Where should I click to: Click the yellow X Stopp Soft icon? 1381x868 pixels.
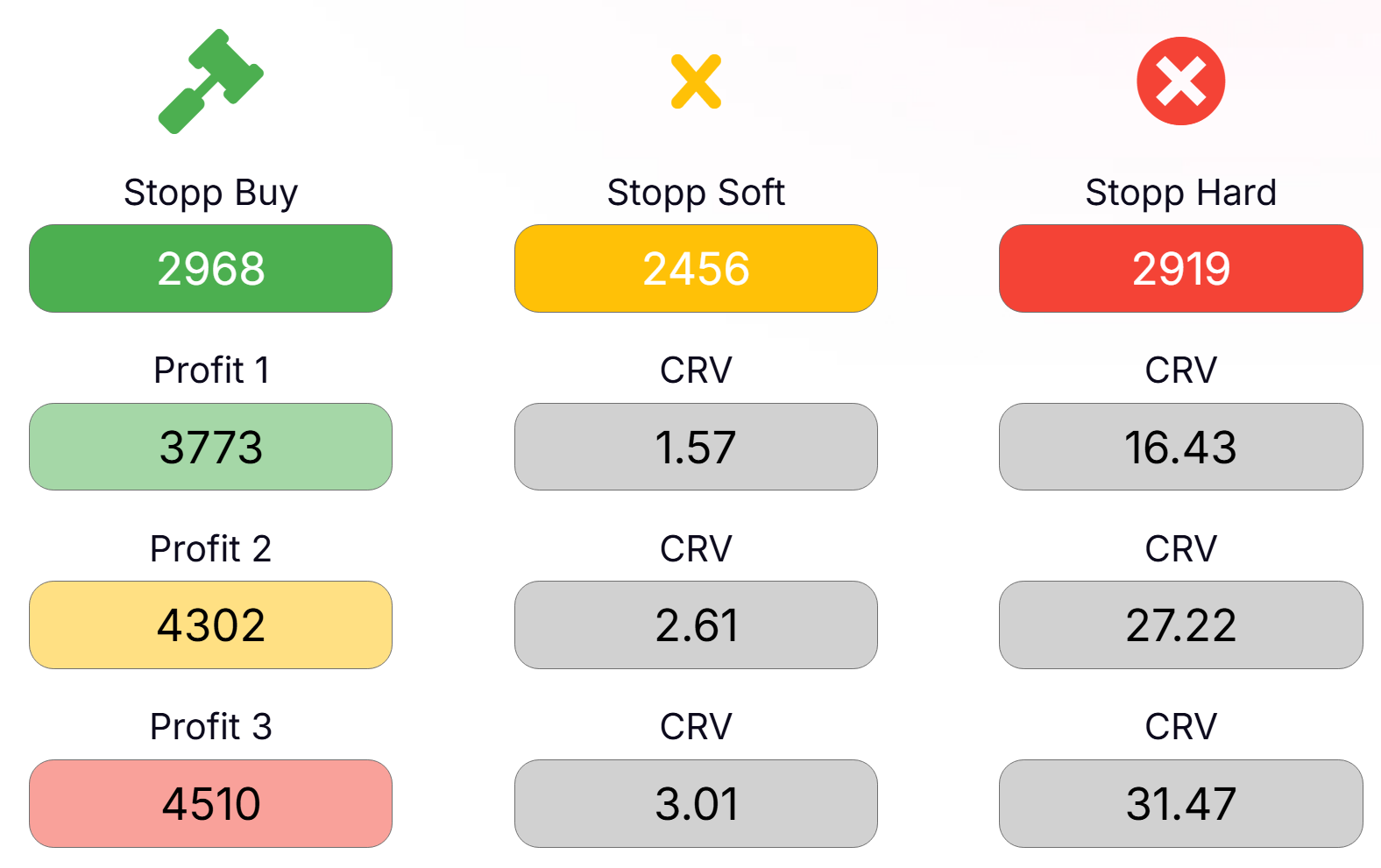click(697, 81)
